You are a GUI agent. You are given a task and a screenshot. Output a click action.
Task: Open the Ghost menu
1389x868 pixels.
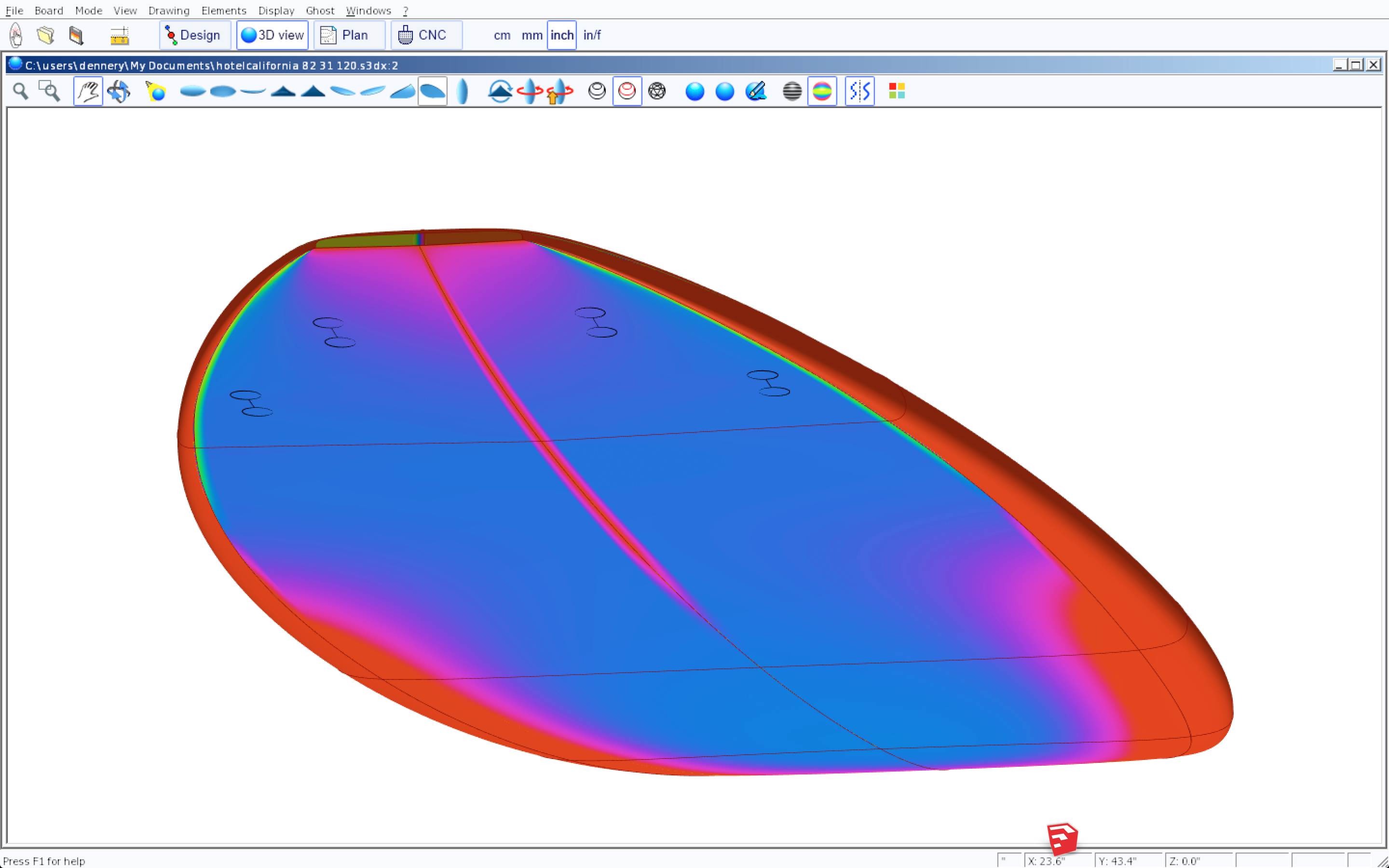(320, 10)
